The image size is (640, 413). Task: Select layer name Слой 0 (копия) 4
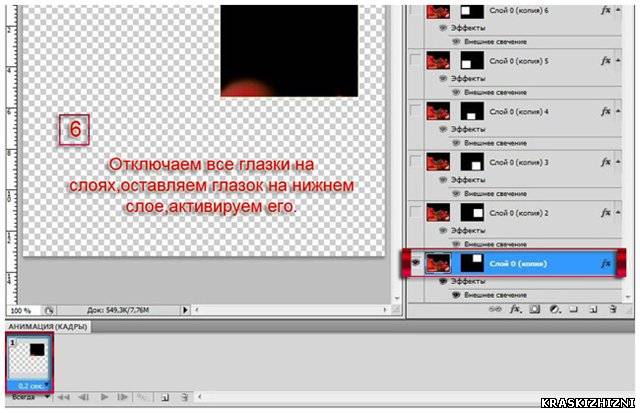point(518,112)
